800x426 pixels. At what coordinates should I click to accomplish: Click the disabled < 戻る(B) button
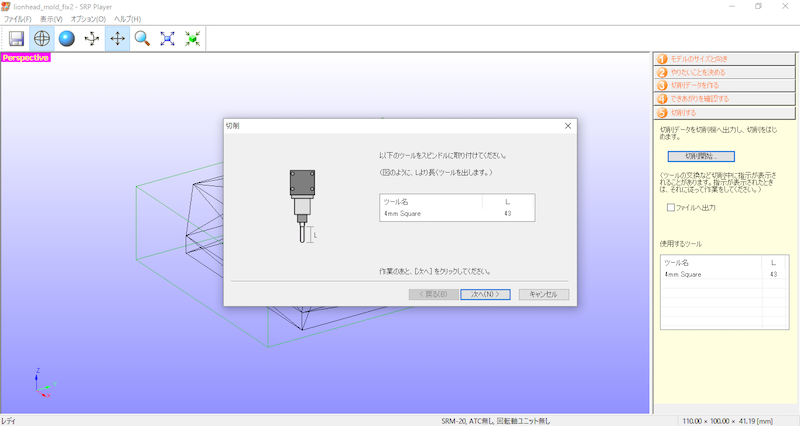coord(433,294)
